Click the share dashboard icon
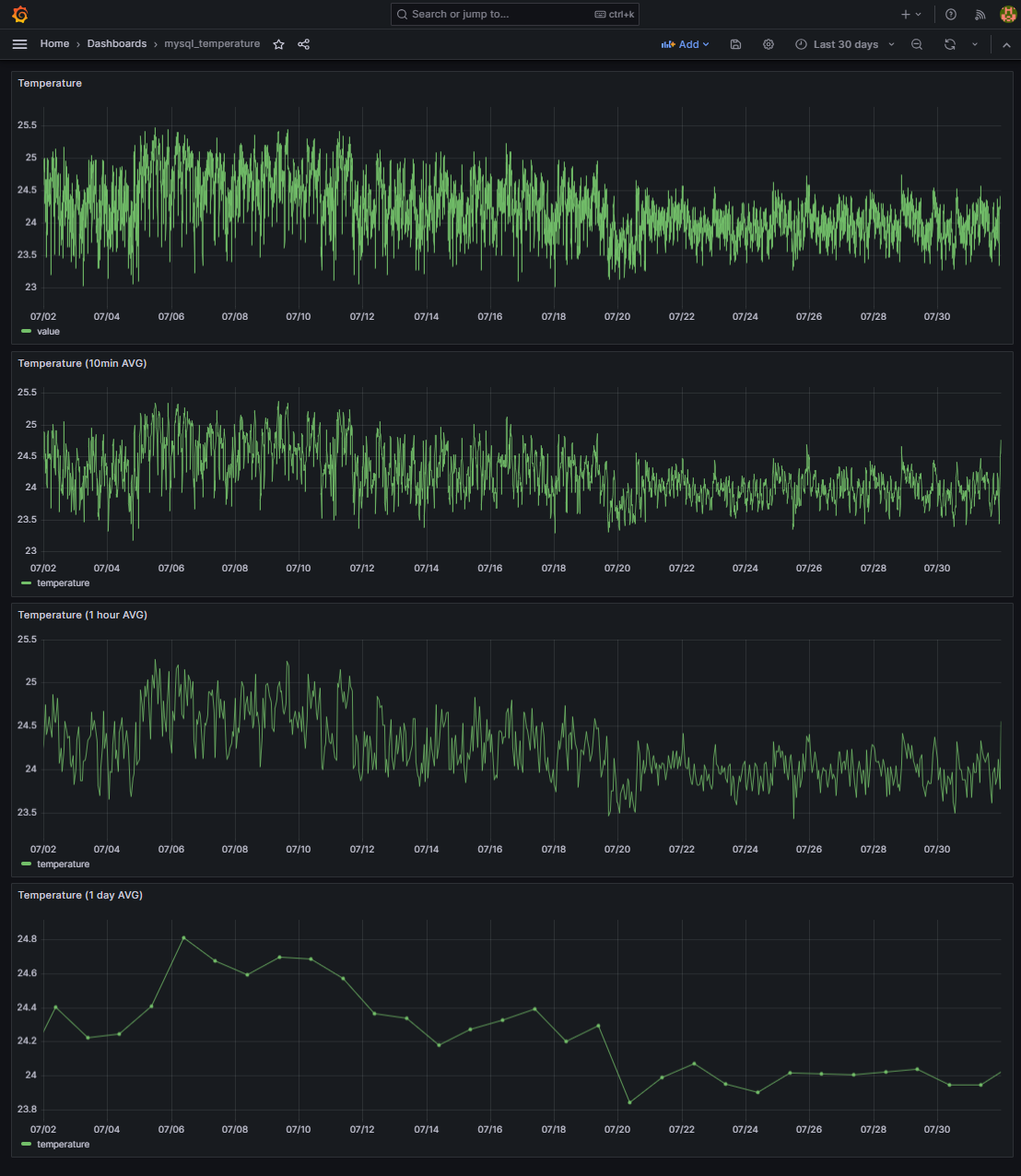The height and width of the screenshot is (1176, 1021). point(304,44)
